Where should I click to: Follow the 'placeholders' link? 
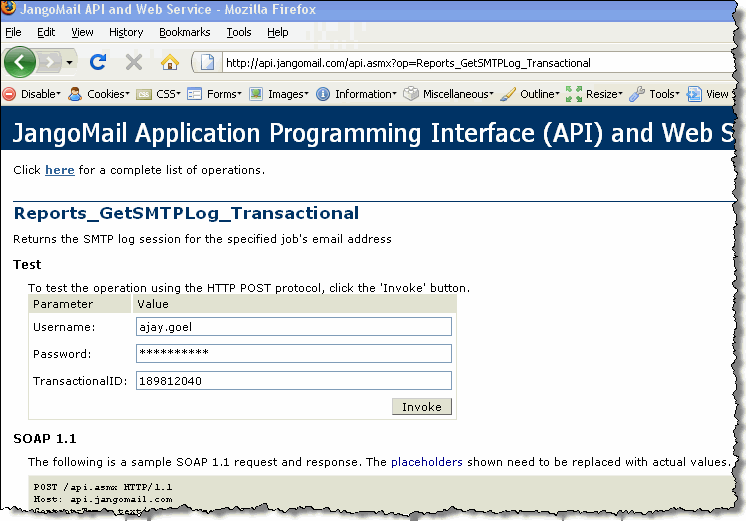click(426, 462)
